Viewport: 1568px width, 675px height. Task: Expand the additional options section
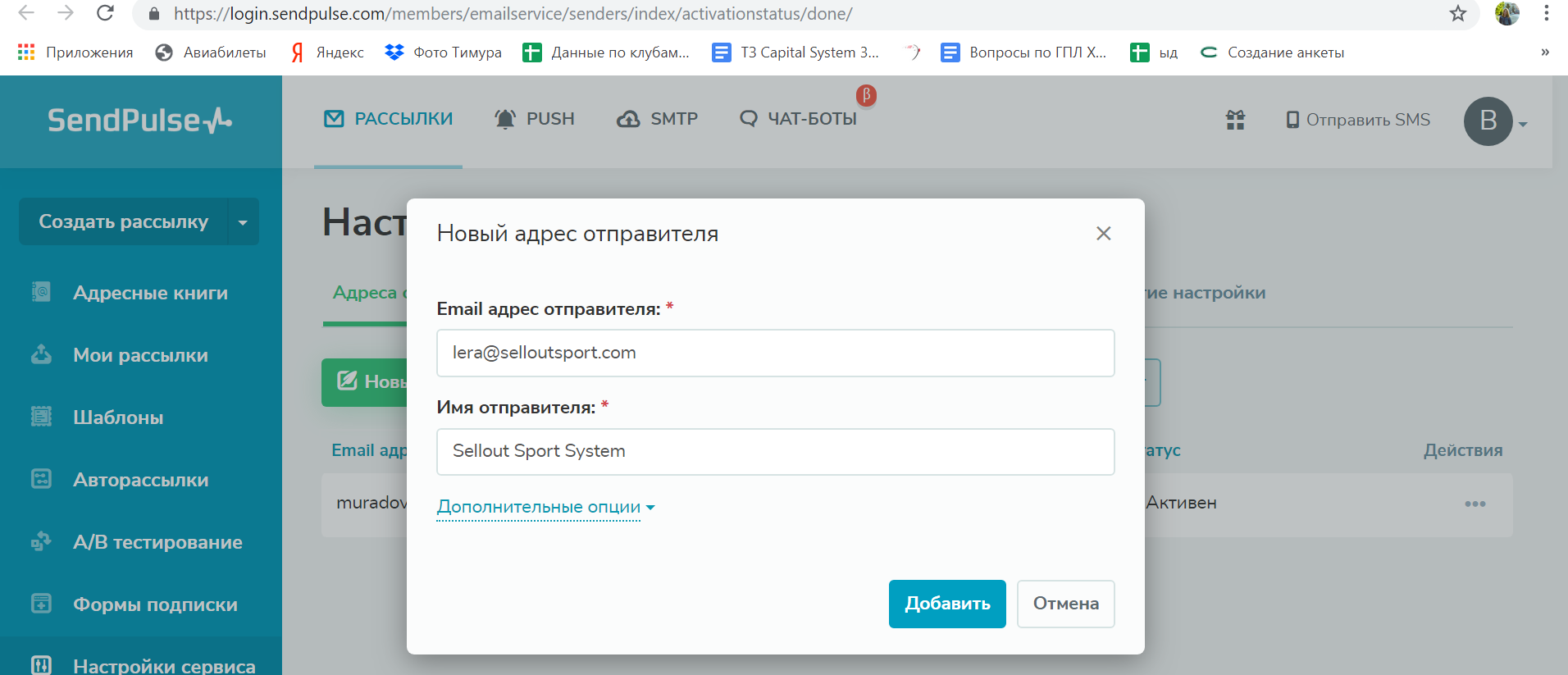pos(545,507)
